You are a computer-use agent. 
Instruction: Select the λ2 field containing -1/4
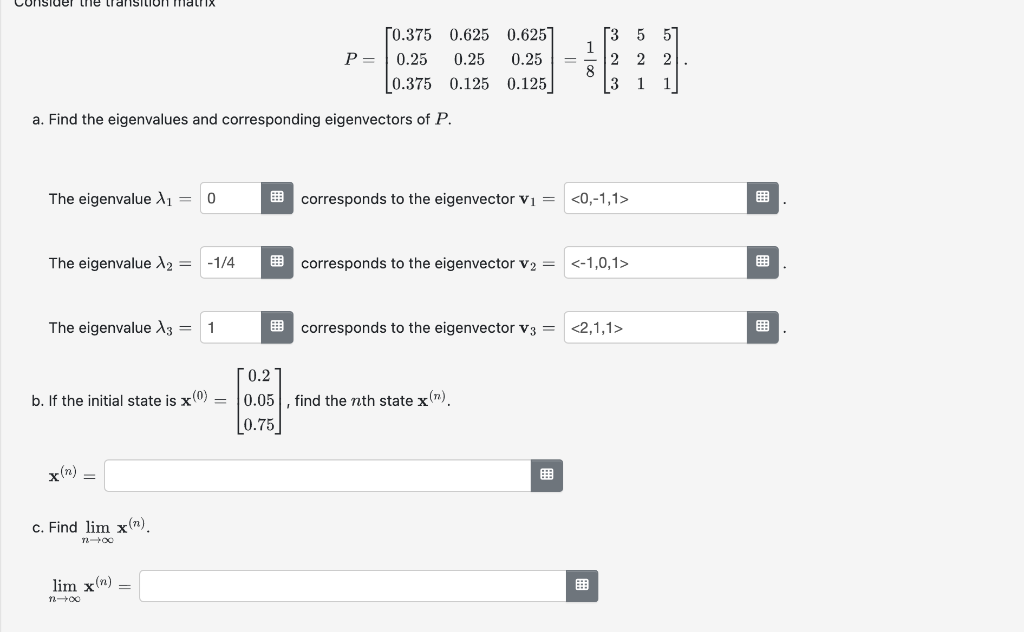pos(230,263)
